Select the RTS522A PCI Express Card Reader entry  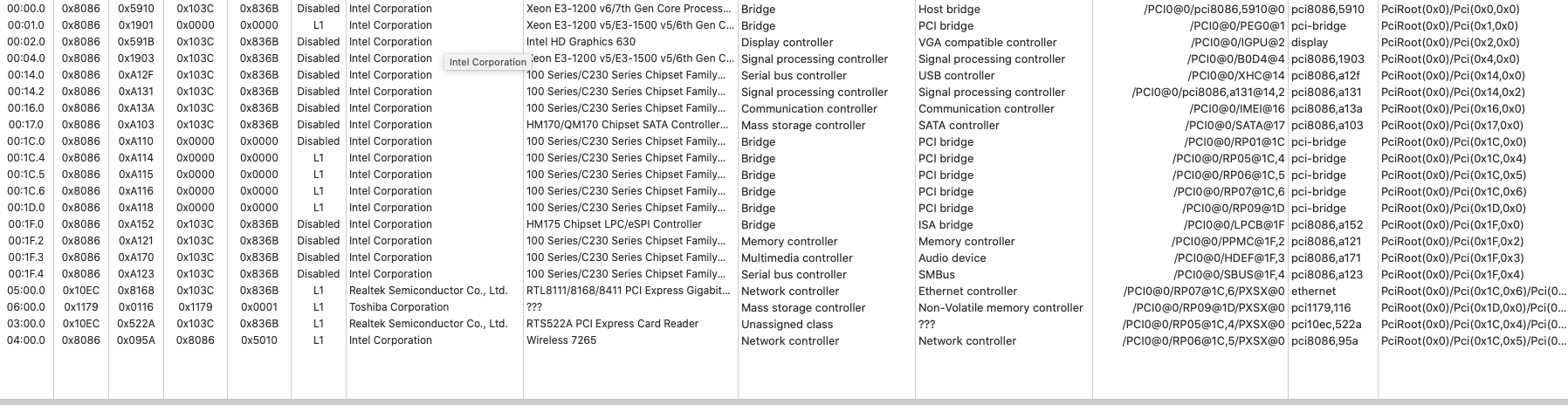(x=612, y=324)
